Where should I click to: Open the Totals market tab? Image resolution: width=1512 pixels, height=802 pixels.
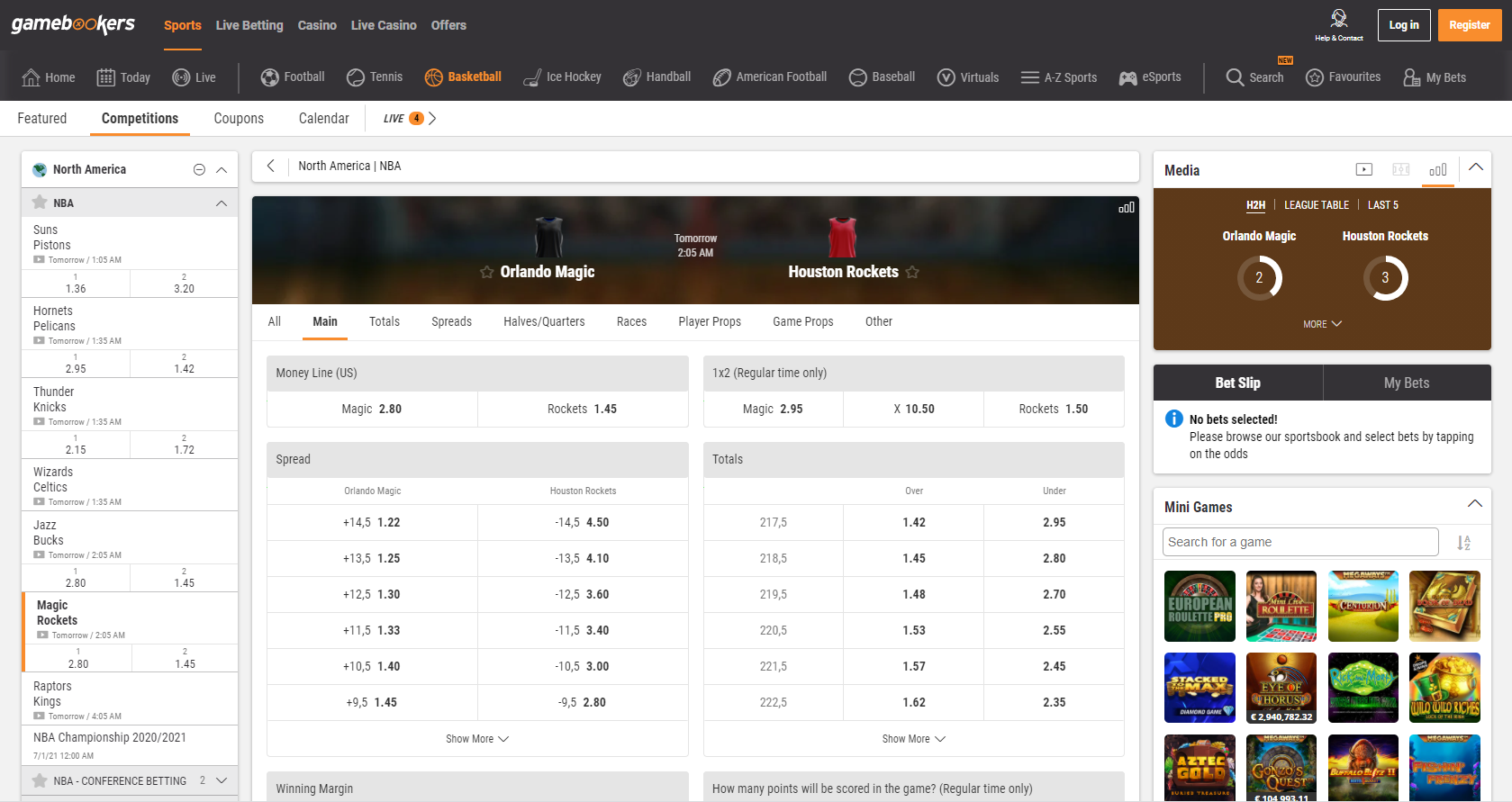(x=385, y=321)
